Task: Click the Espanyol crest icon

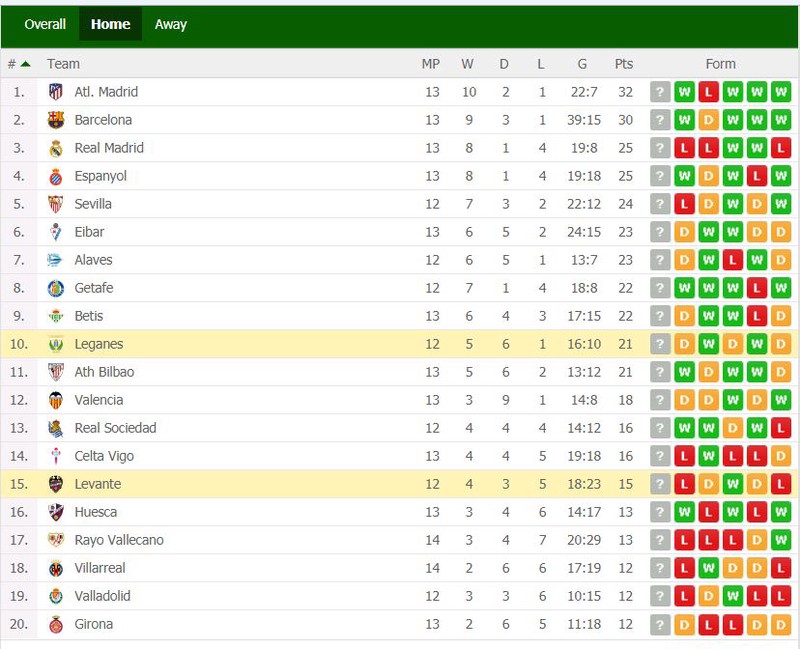Action: coord(56,176)
